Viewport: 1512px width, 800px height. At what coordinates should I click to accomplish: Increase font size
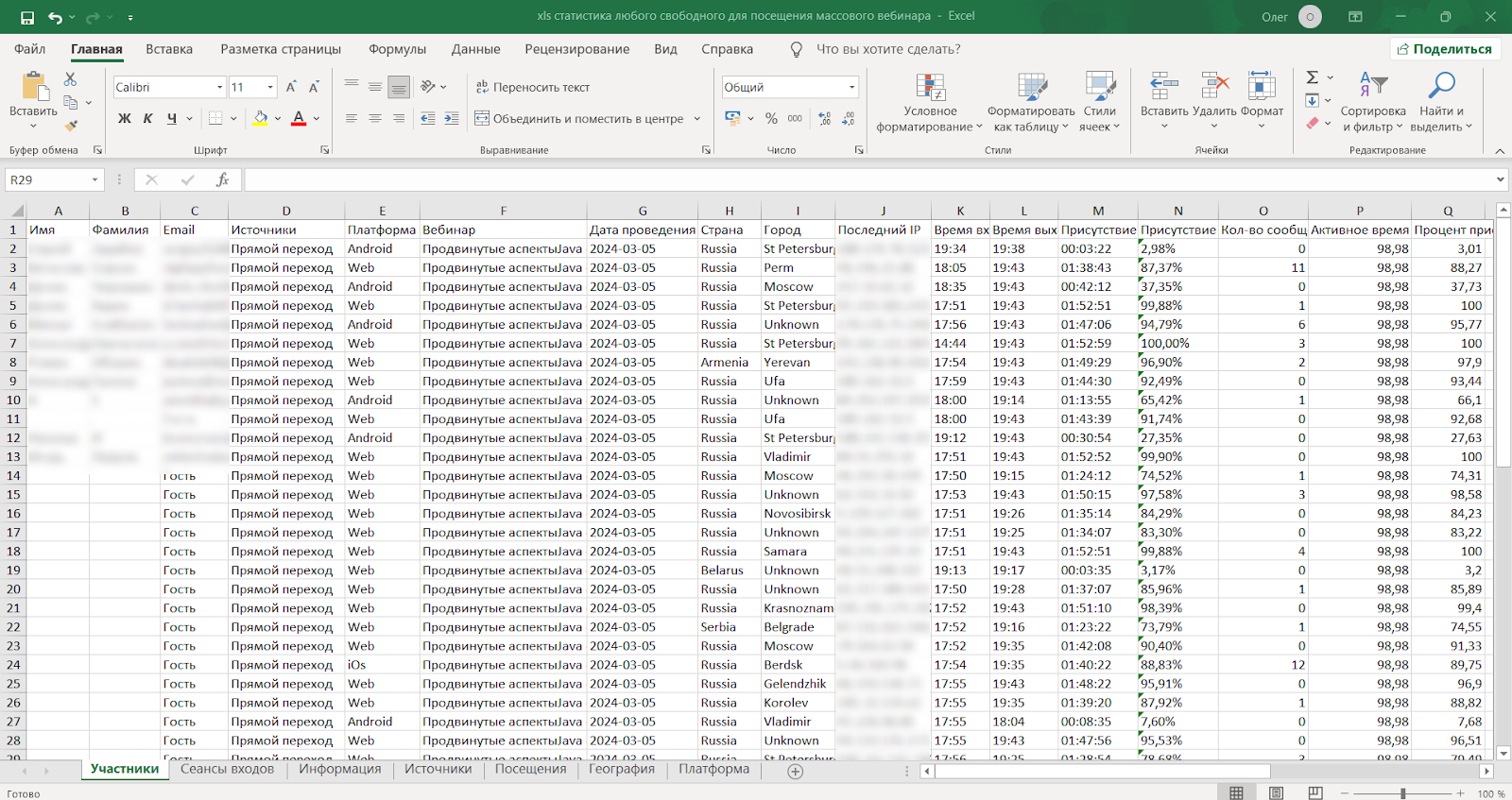click(291, 87)
